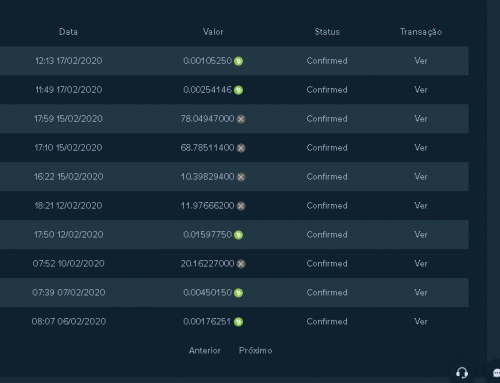View transaction from 17:10 15/02/2020
The image size is (500, 383).
coord(421,148)
